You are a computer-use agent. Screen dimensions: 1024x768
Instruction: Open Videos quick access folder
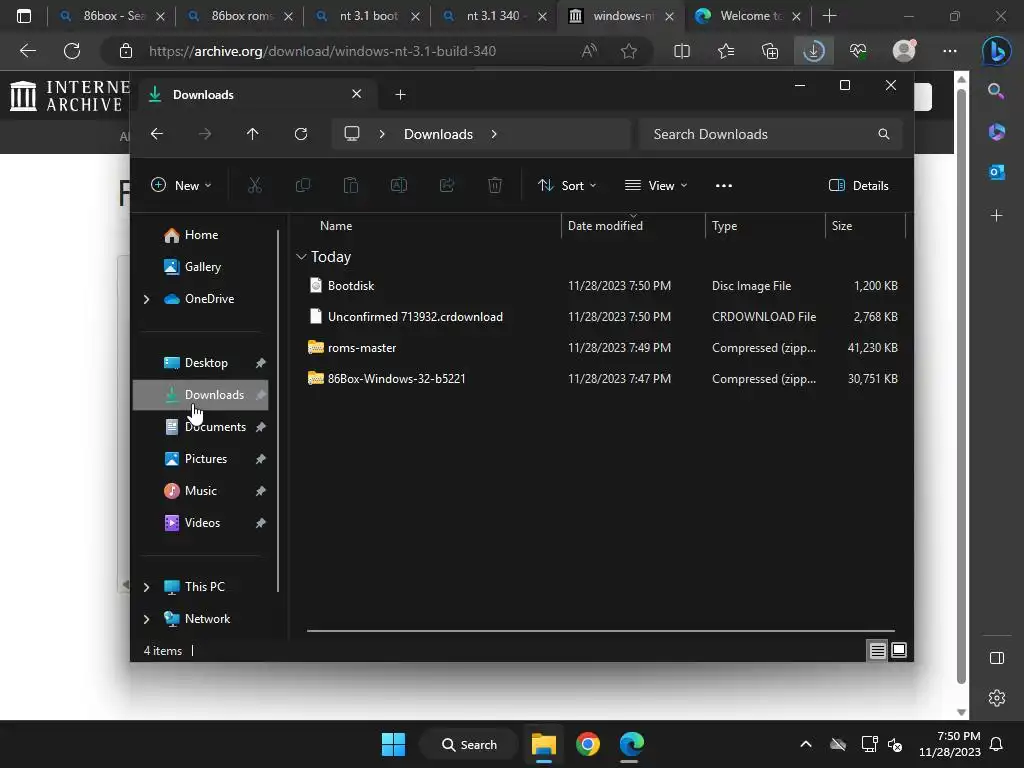click(x=200, y=522)
